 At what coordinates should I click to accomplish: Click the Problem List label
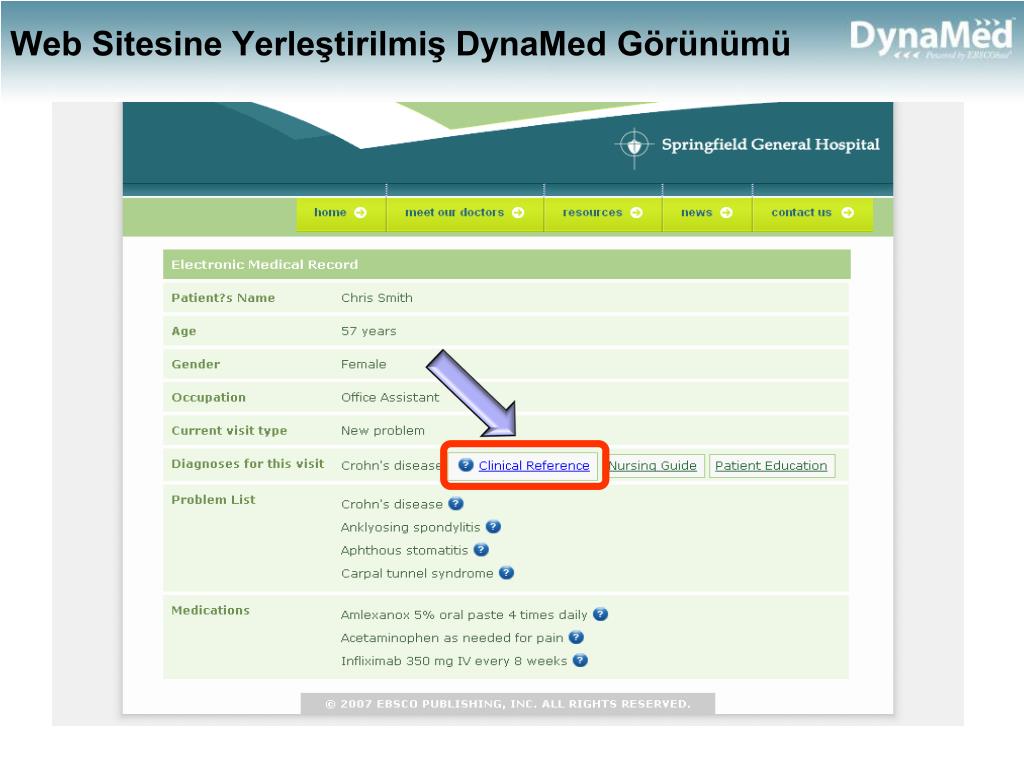click(213, 500)
